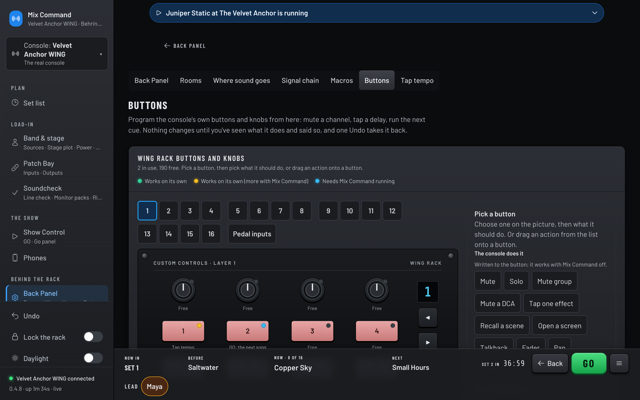640x400 pixels.
Task: Click the Mix Command app logo icon
Action: coord(16,19)
